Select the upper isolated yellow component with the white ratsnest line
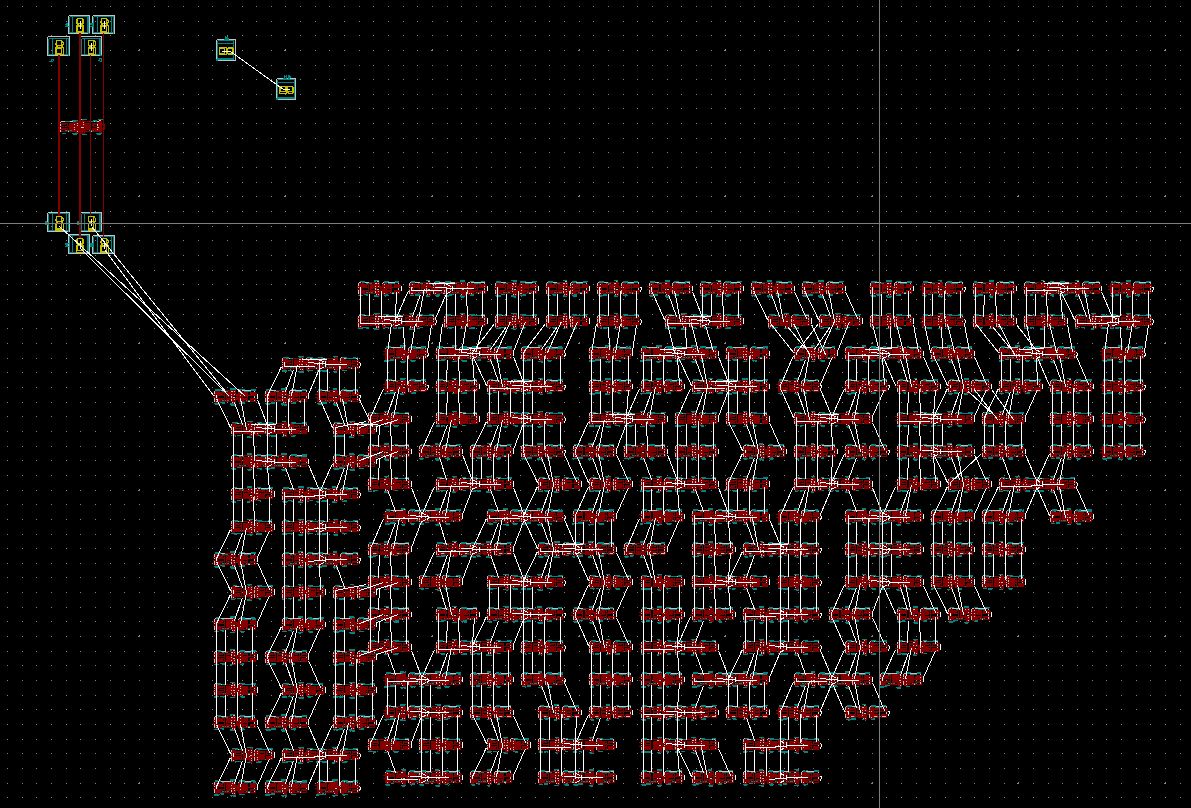Image resolution: width=1191 pixels, height=808 pixels. 226,51
